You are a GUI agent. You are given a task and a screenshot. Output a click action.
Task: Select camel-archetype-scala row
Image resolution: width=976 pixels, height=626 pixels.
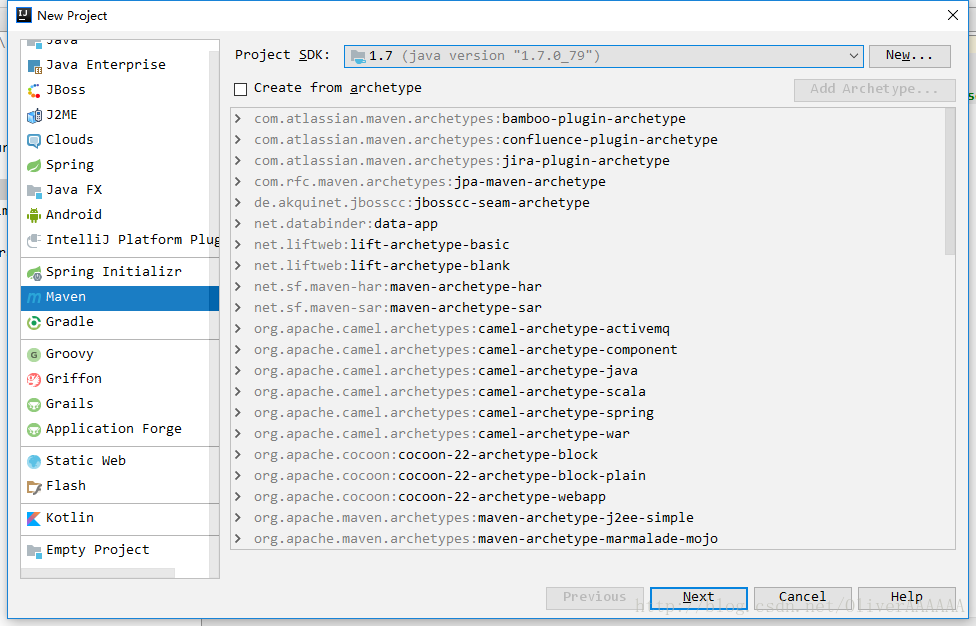(588, 391)
